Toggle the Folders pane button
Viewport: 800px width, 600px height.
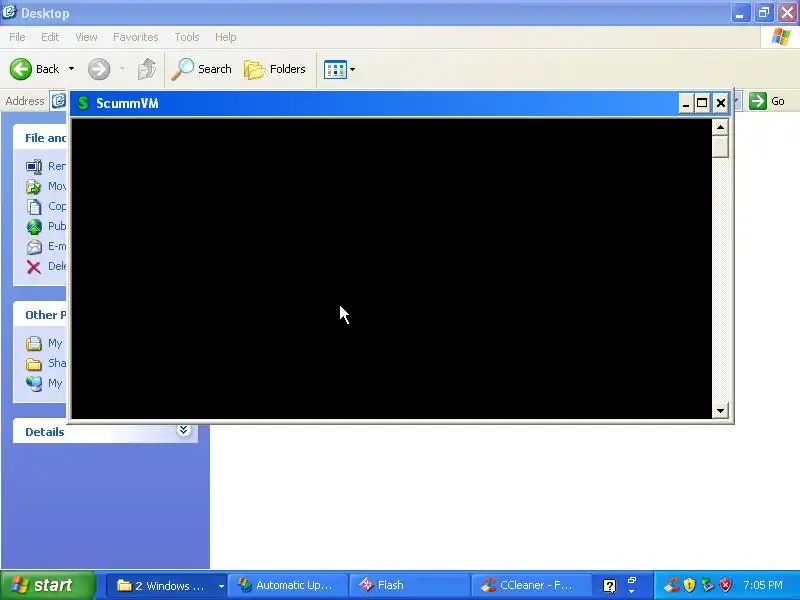tap(275, 69)
